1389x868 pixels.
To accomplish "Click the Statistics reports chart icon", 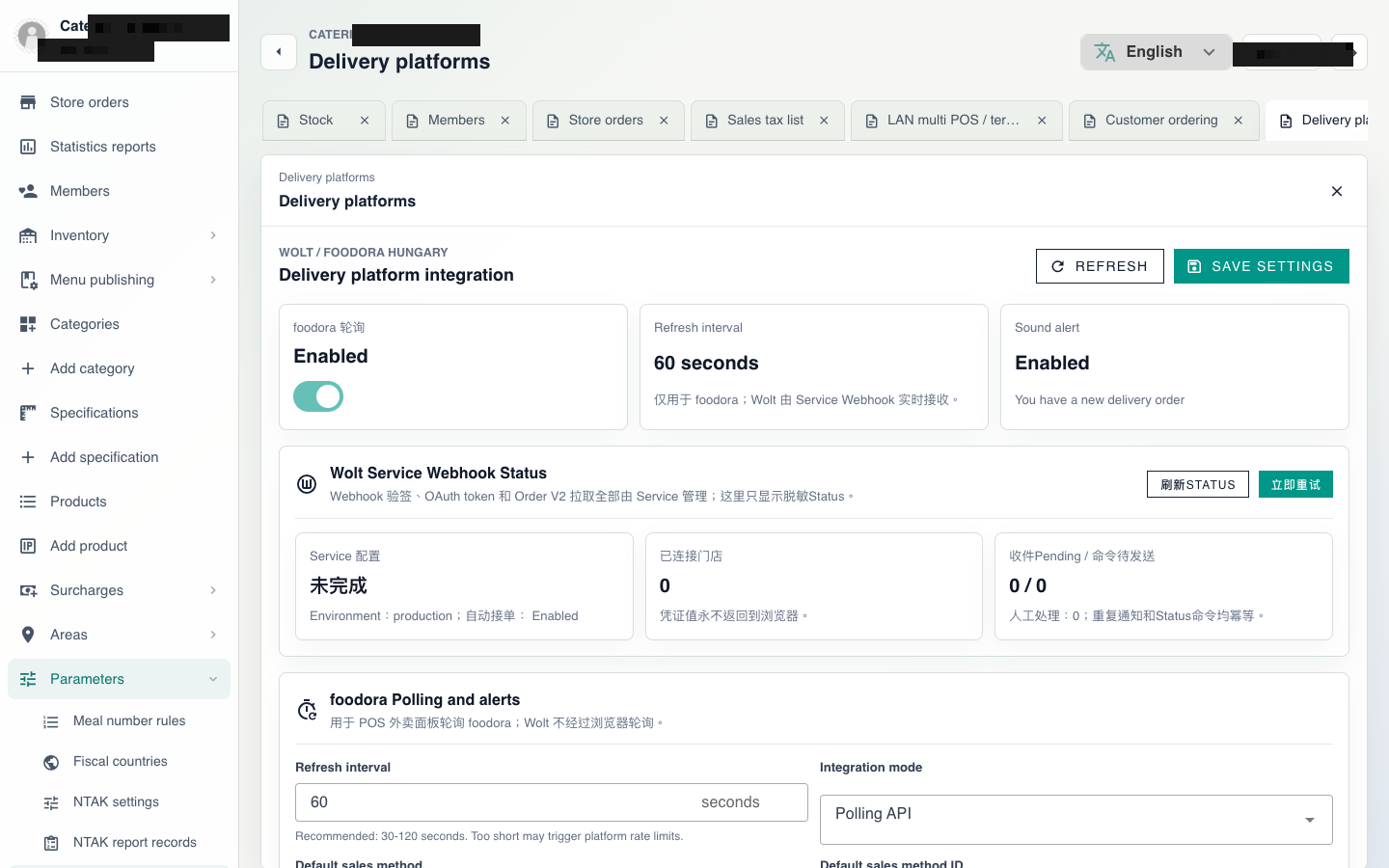I will (x=28, y=147).
